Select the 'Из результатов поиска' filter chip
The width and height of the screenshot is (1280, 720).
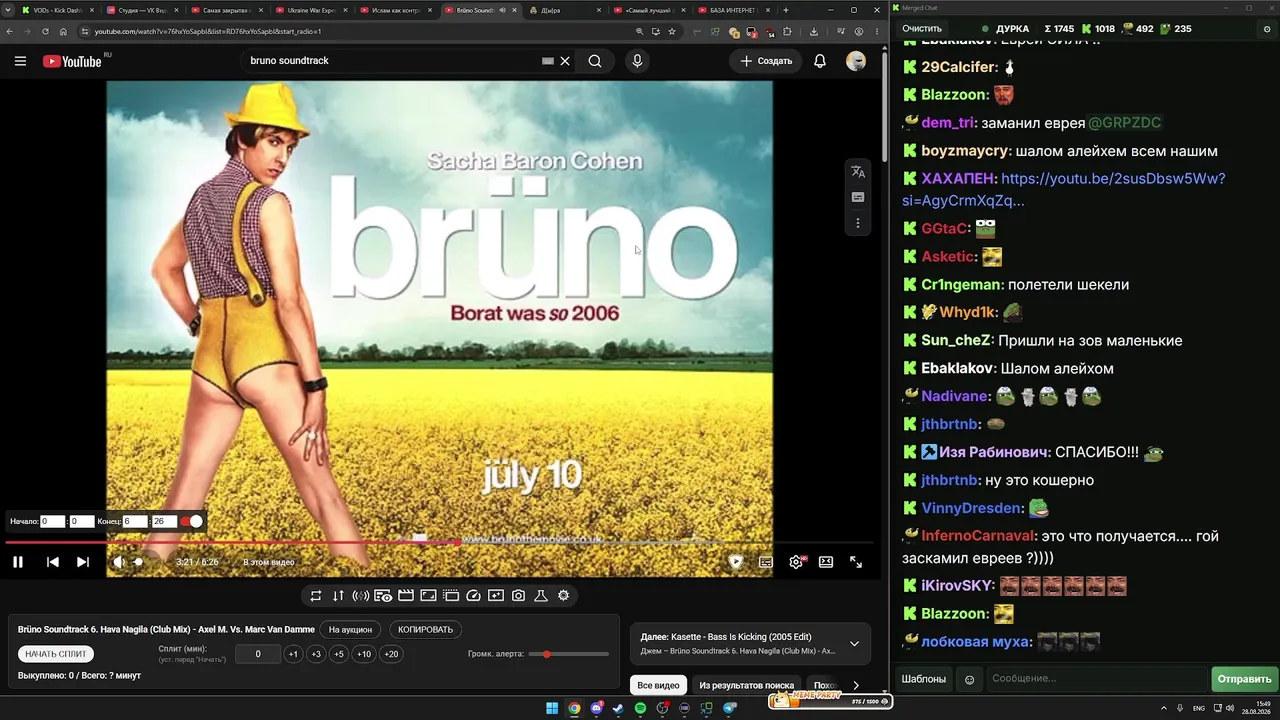pyautogui.click(x=746, y=685)
